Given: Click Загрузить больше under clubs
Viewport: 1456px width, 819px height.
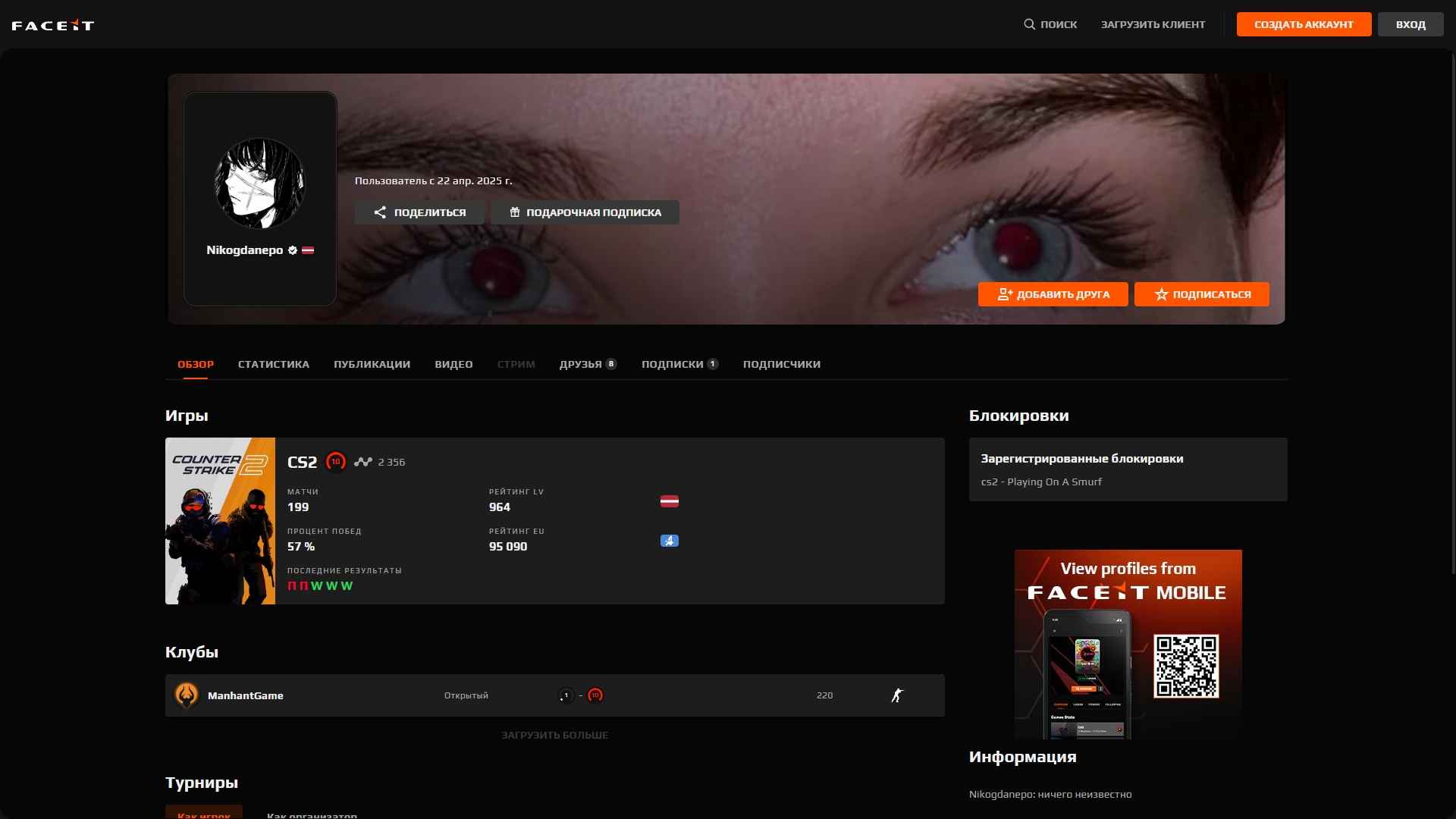Looking at the screenshot, I should (x=554, y=735).
